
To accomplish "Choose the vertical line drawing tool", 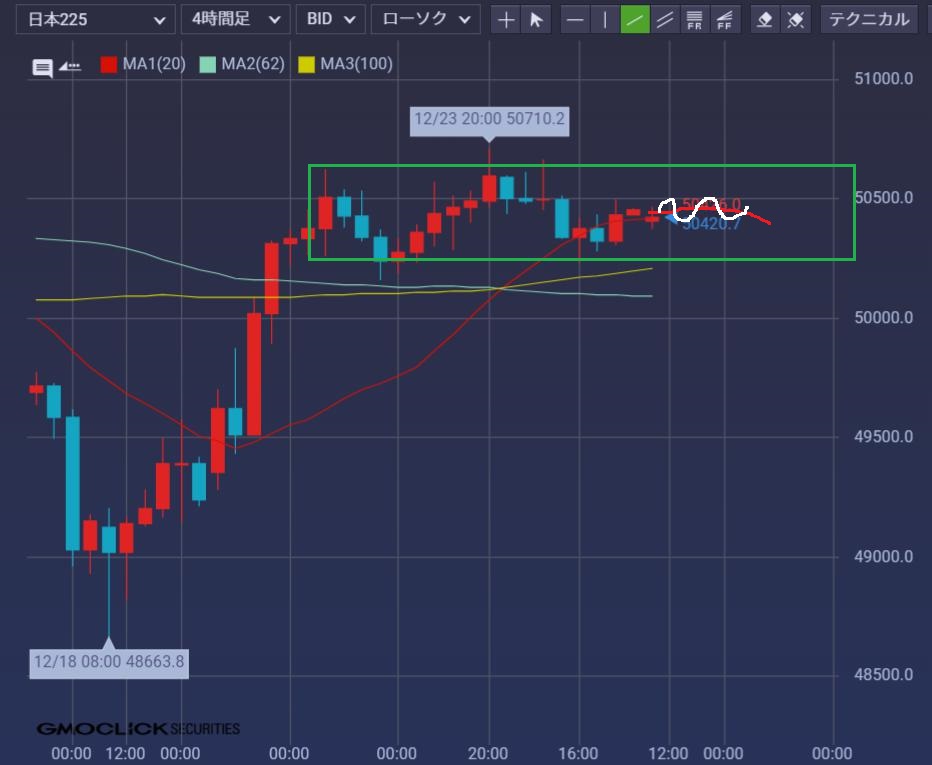I will [x=605, y=19].
